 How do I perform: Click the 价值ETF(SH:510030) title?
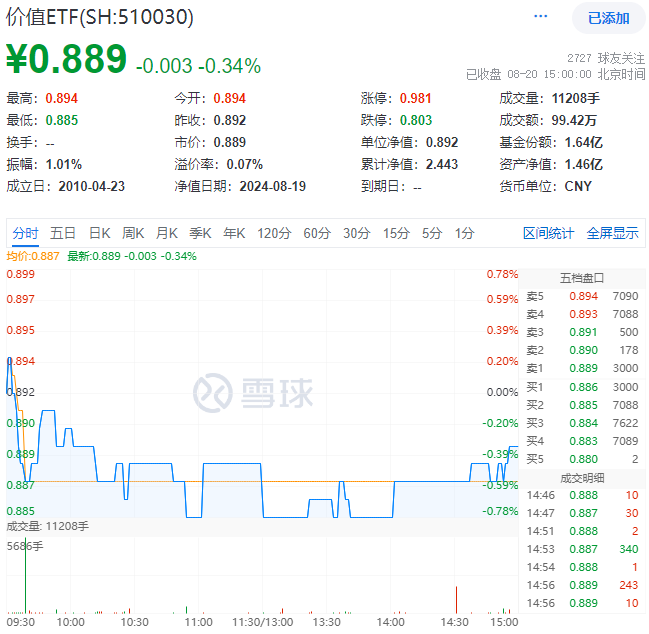(x=100, y=17)
